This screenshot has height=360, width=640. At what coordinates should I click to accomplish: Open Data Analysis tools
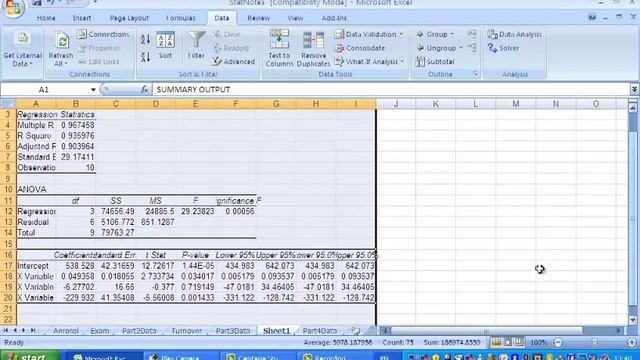(514, 34)
